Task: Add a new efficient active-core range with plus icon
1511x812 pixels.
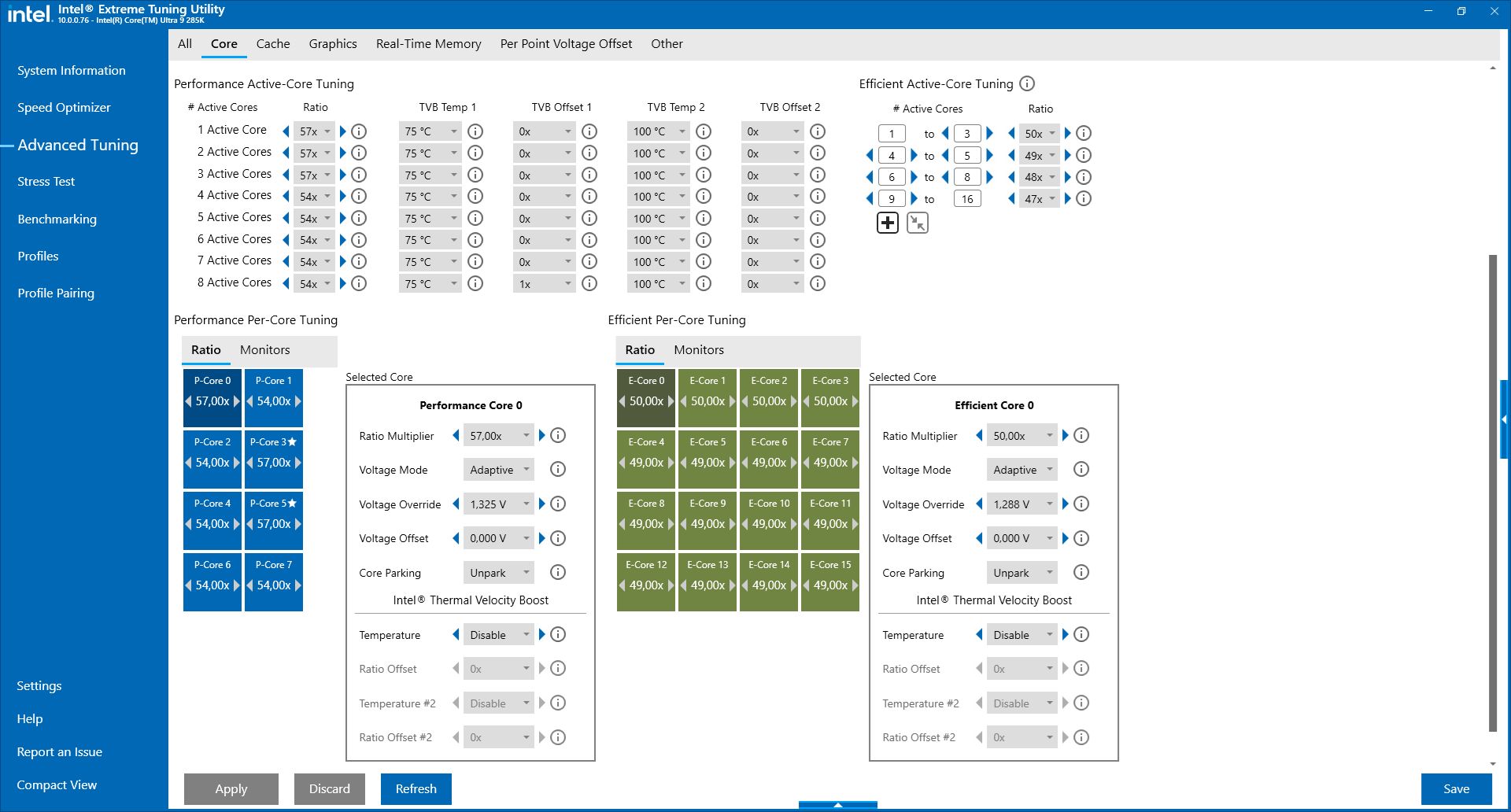Action: [x=888, y=223]
